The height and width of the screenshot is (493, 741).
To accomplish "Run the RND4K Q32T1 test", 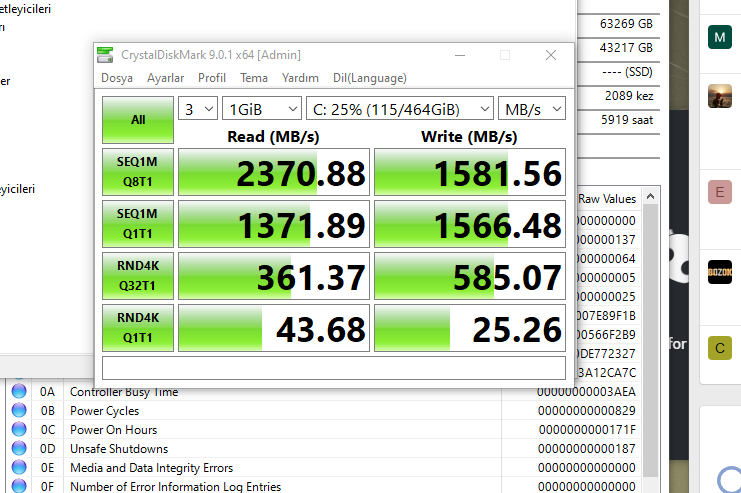I will click(138, 276).
